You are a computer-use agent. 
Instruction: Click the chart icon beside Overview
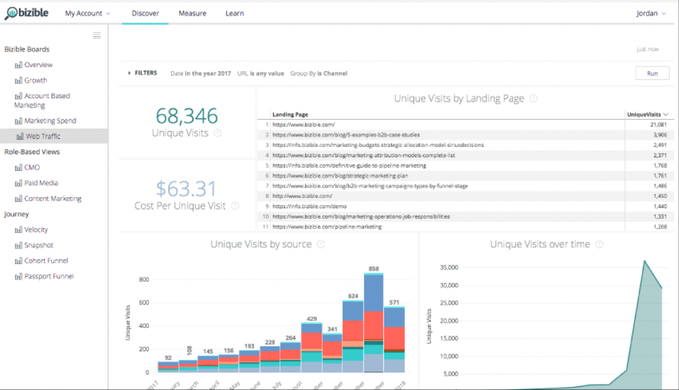[x=18, y=65]
